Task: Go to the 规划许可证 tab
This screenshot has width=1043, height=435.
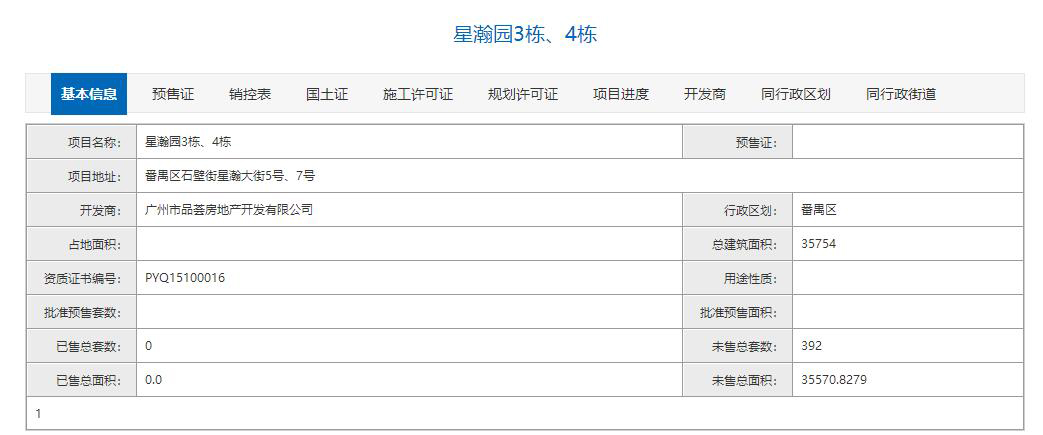Action: point(523,94)
